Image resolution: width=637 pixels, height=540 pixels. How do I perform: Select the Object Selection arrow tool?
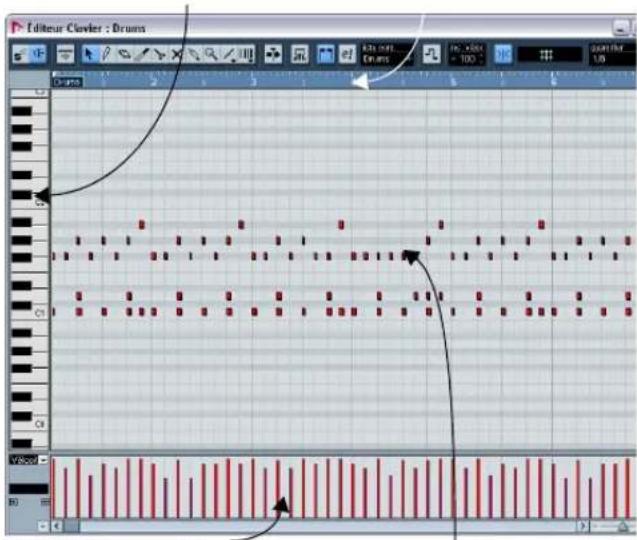(89, 54)
